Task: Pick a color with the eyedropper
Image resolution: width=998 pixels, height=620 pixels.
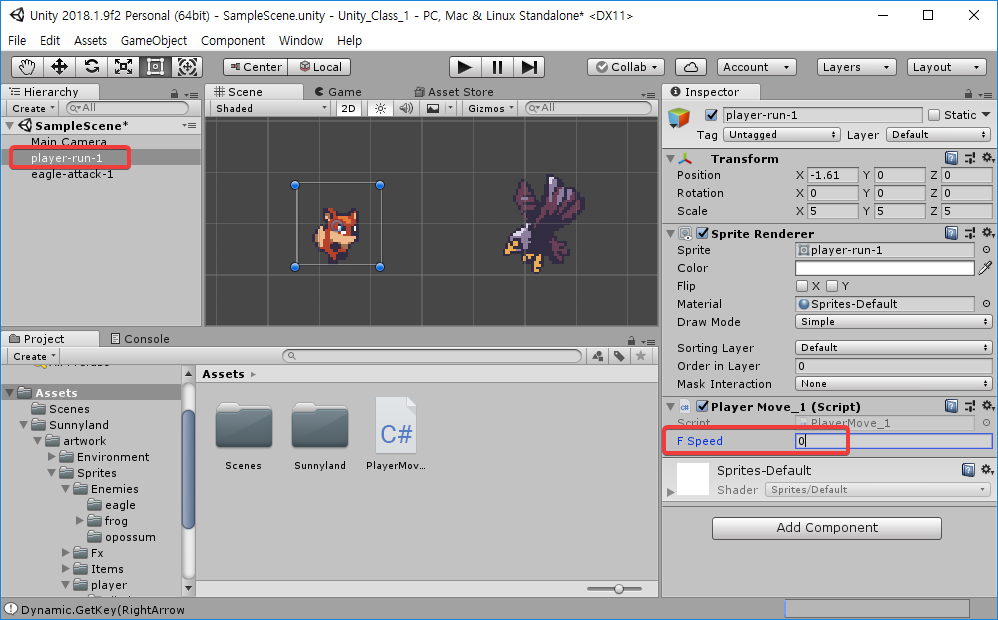Action: (x=985, y=268)
